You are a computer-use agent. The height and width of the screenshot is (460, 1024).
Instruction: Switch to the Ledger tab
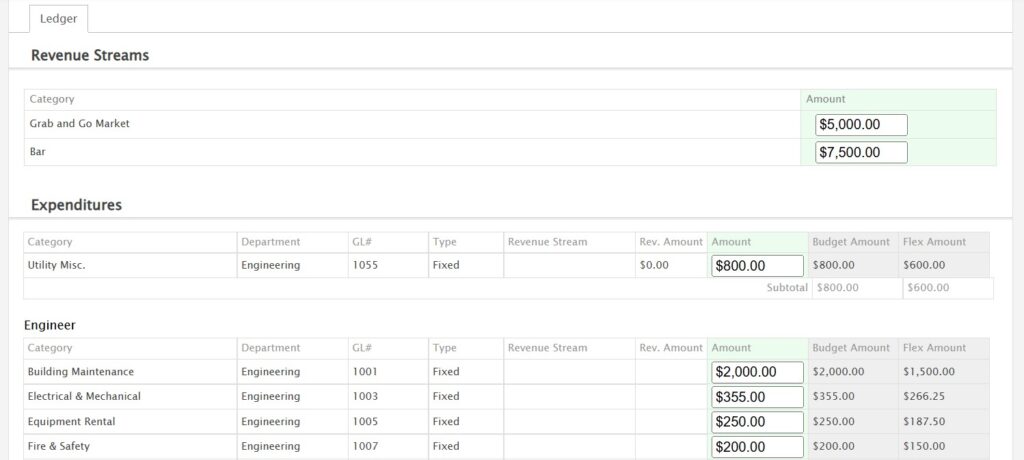58,19
